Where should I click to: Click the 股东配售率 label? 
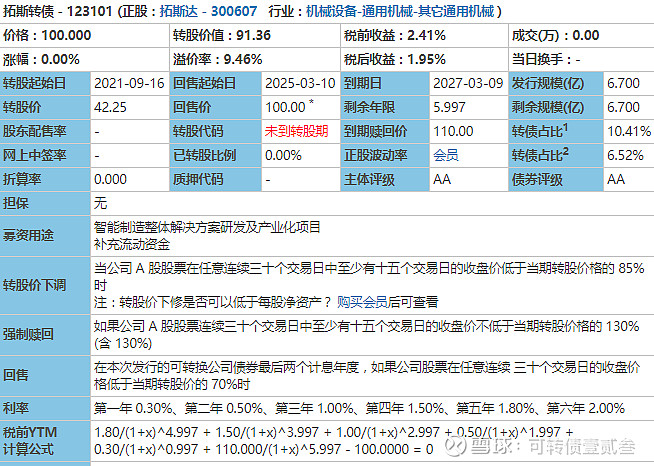34,131
